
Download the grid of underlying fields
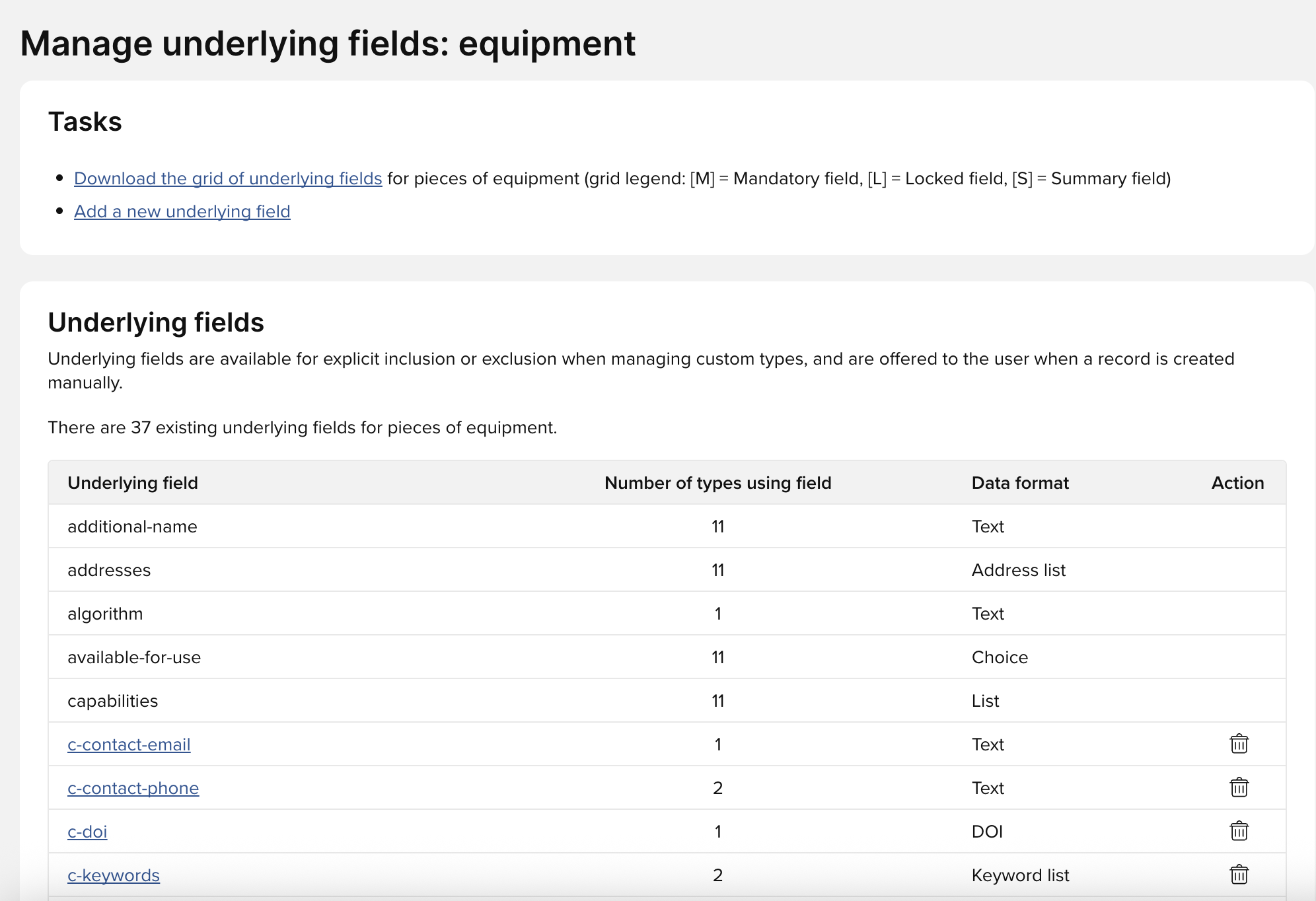tap(228, 178)
